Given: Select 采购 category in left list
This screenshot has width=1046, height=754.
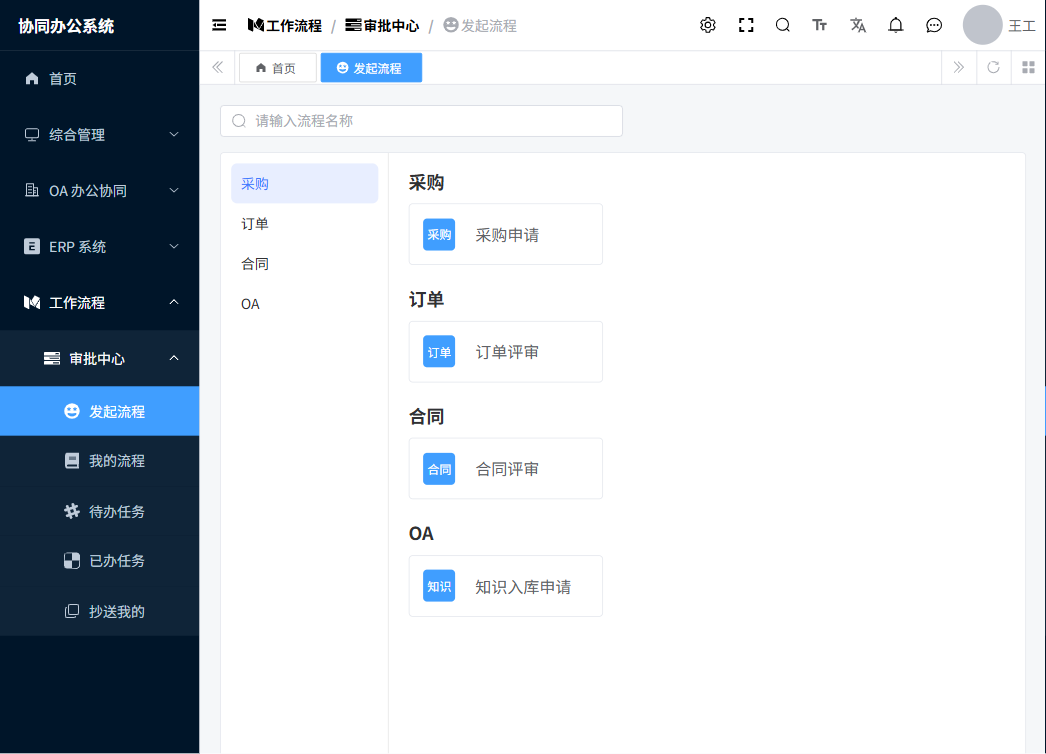Looking at the screenshot, I should coord(304,183).
